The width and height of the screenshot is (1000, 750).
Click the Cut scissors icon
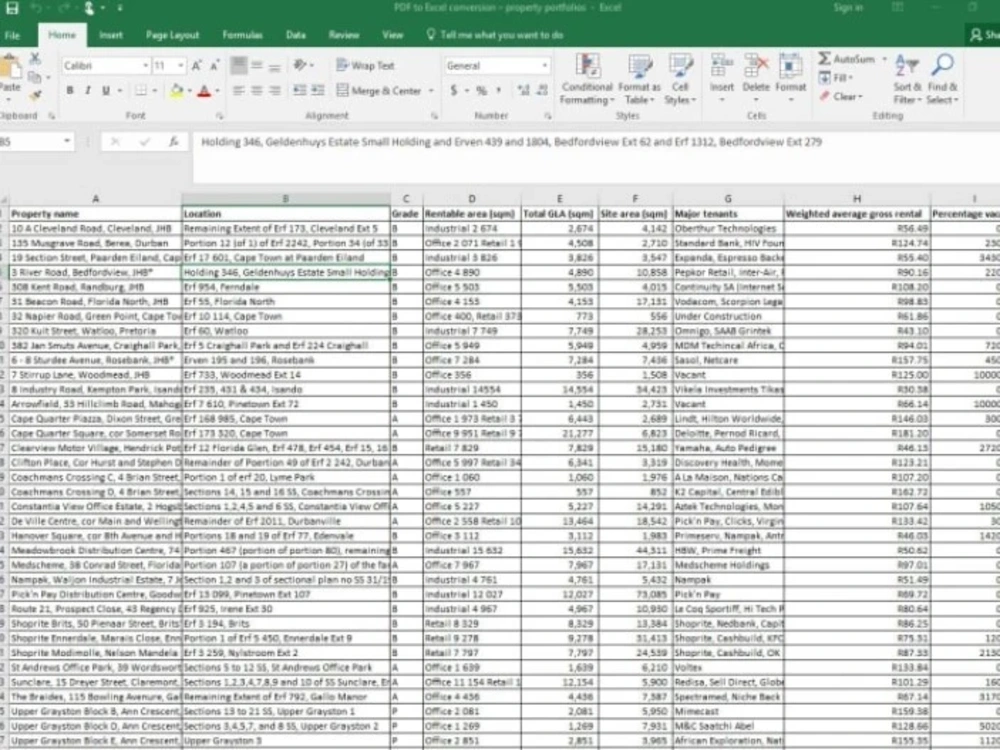(x=34, y=59)
